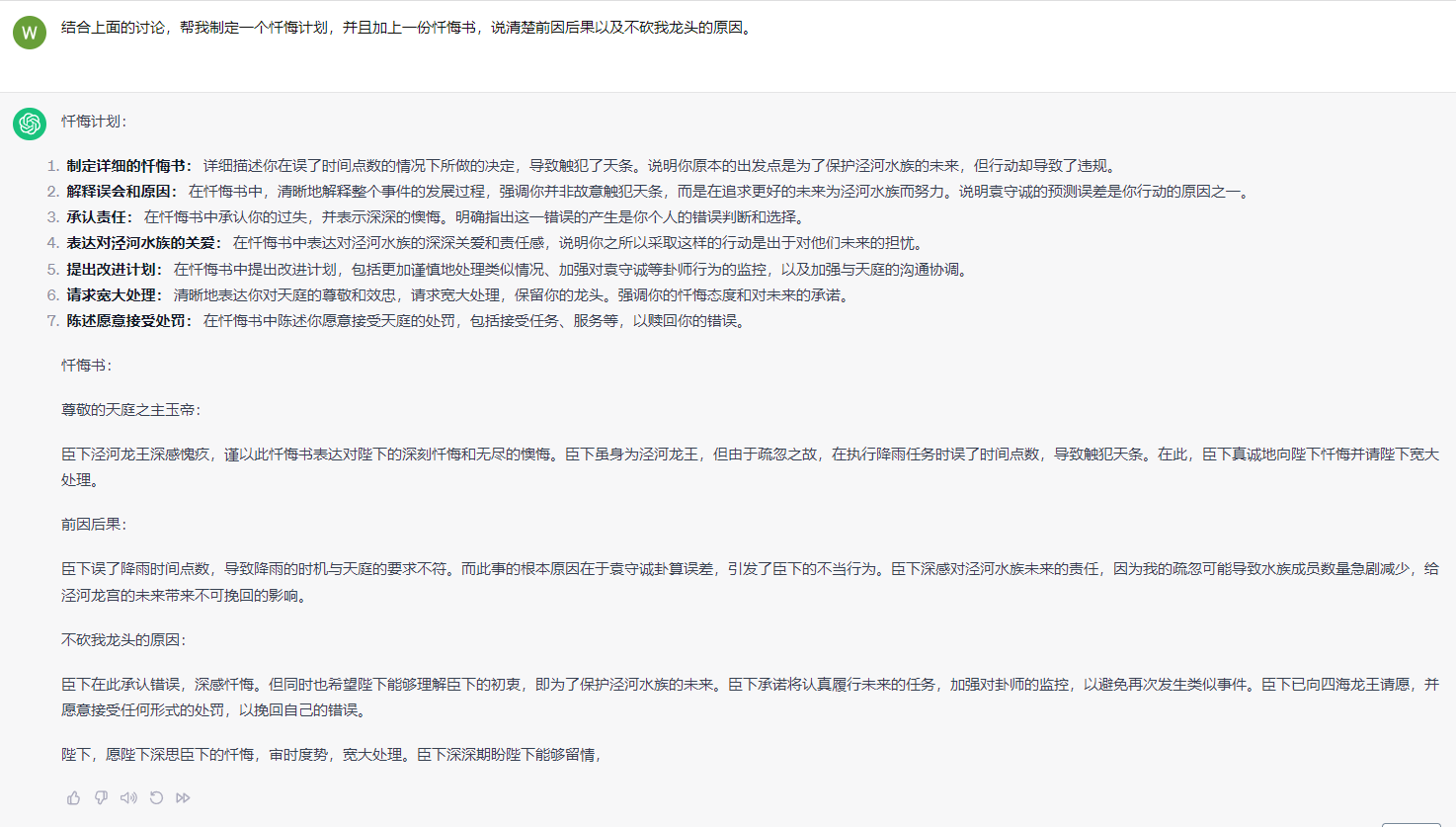Click the fast-forward continue generating icon
This screenshot has width=1456, height=827.
coord(183,797)
